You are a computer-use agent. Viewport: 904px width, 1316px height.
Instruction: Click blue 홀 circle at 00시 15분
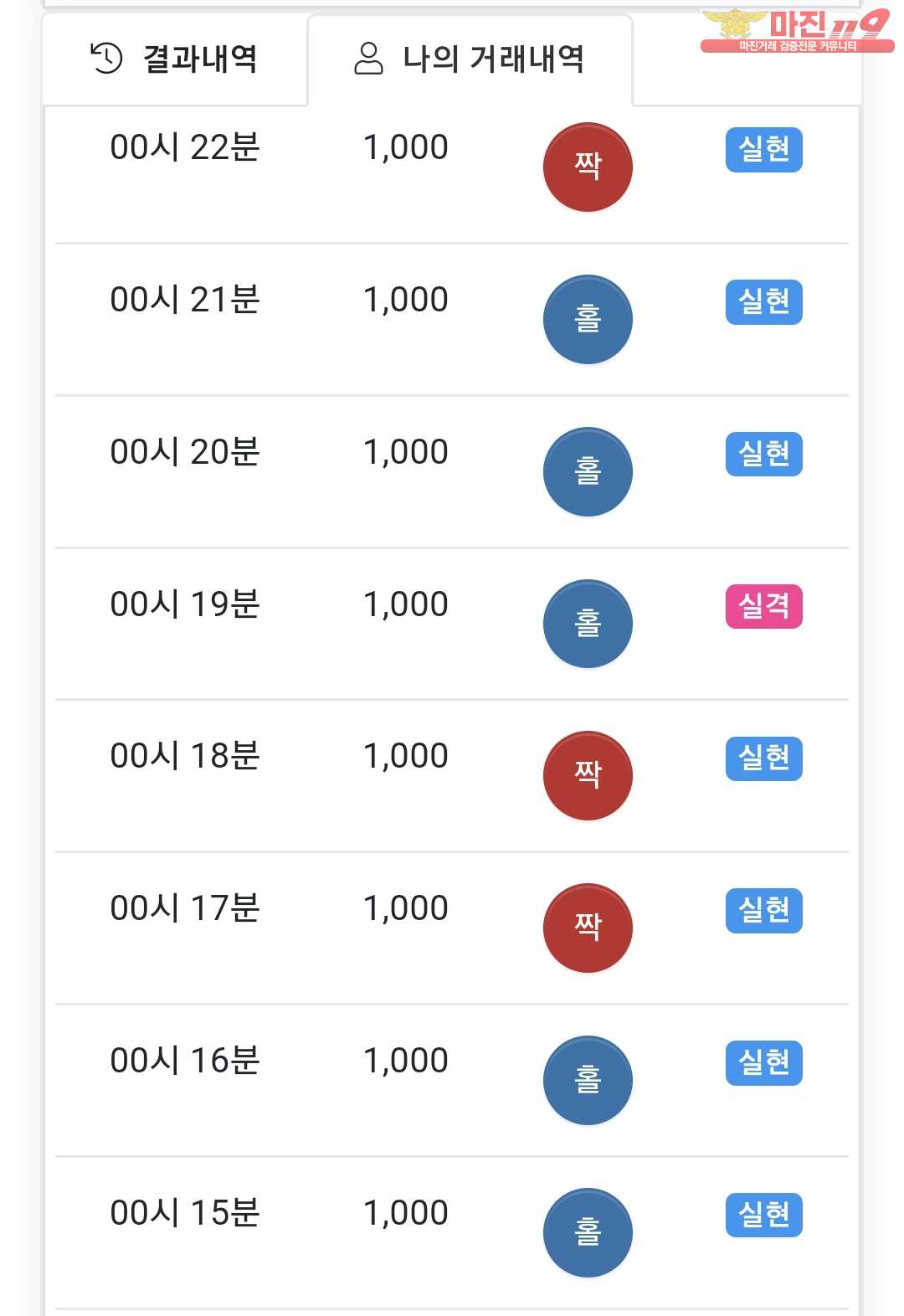pyautogui.click(x=588, y=1232)
